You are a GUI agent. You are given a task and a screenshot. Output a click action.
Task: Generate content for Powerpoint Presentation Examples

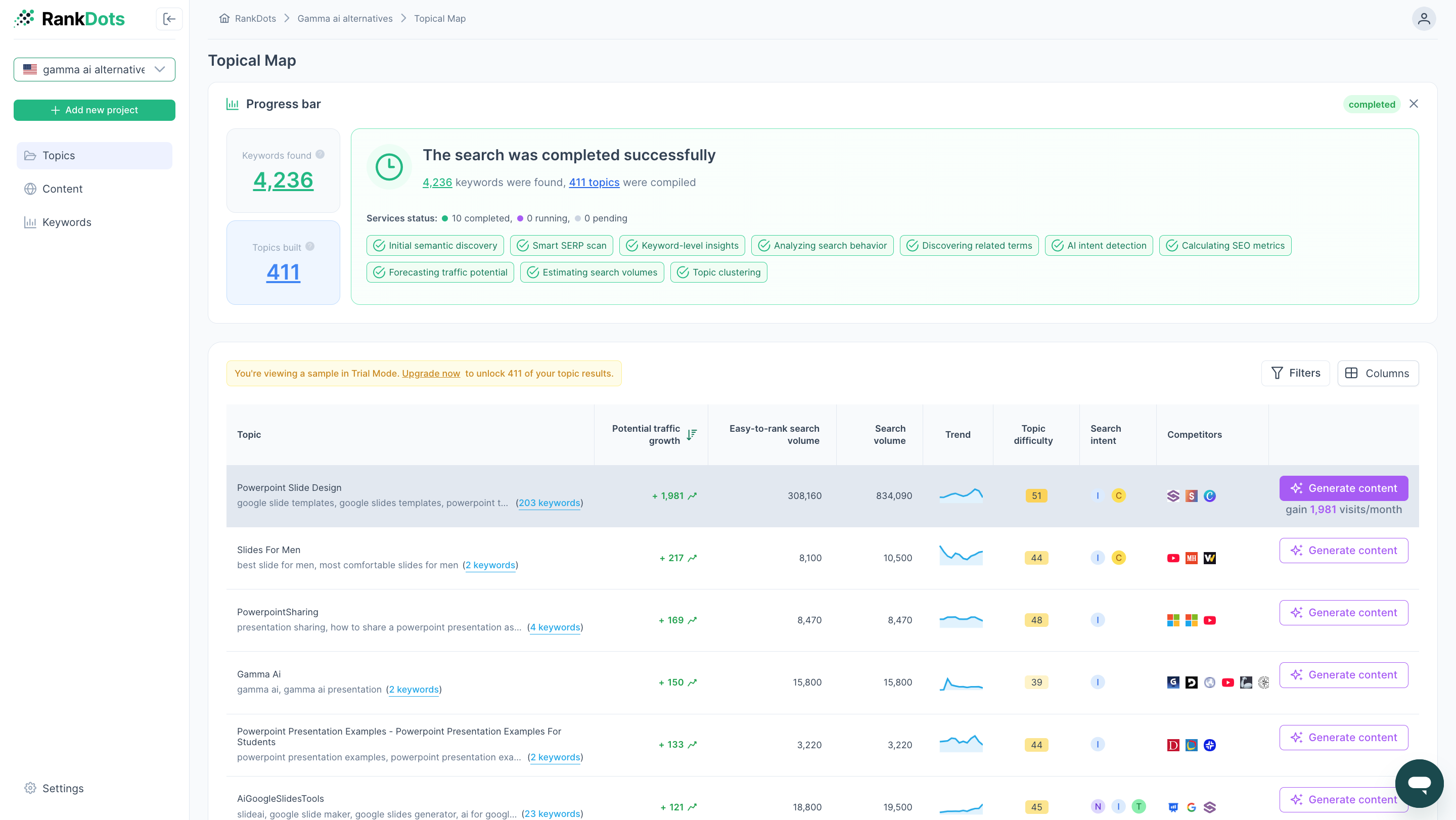[x=1343, y=737]
